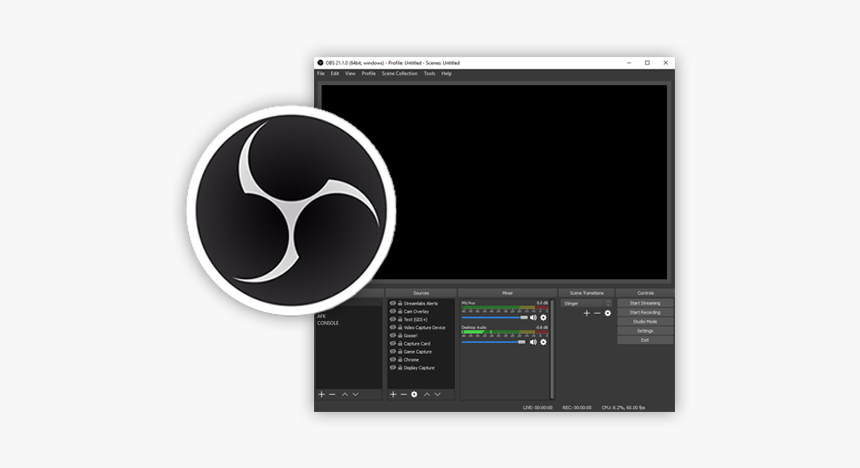Image resolution: width=860 pixels, height=468 pixels.
Task: Remove selected source with minus icon
Action: pyautogui.click(x=404, y=394)
